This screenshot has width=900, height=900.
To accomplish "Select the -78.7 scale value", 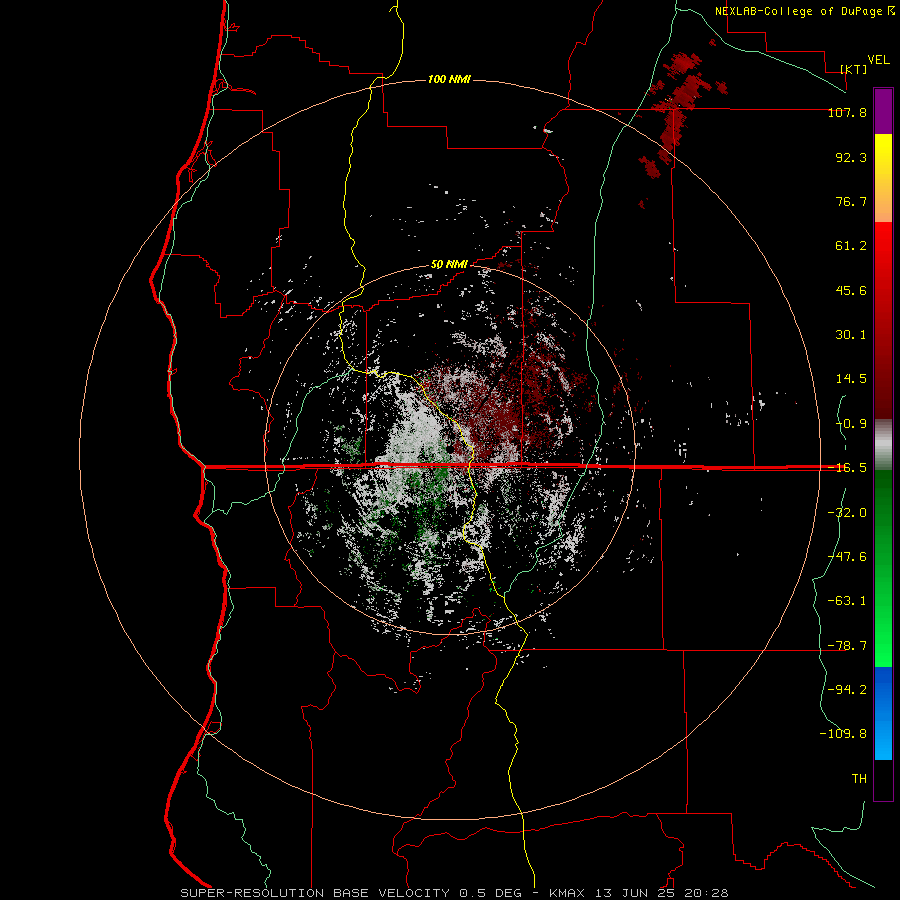I will point(847,646).
